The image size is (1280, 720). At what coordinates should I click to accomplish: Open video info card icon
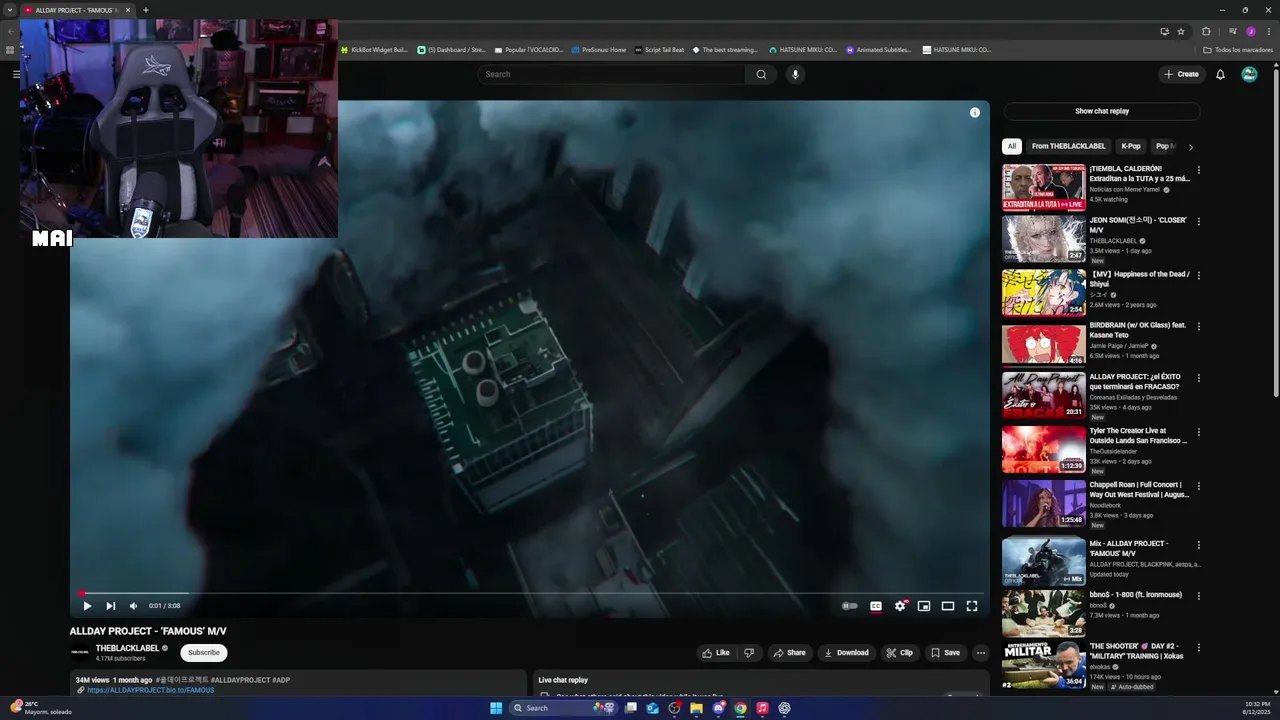(x=975, y=112)
